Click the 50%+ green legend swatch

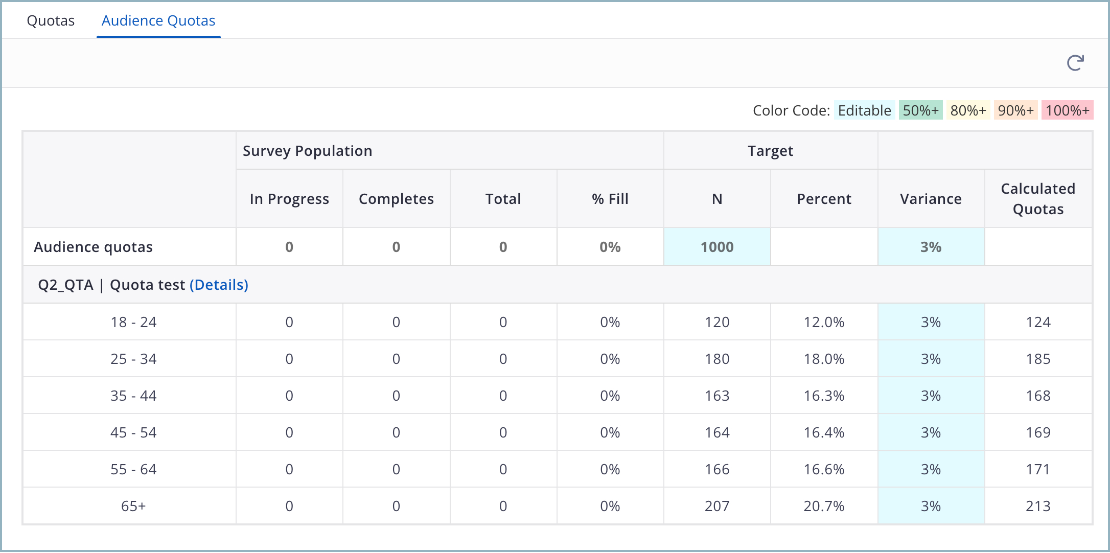point(920,111)
